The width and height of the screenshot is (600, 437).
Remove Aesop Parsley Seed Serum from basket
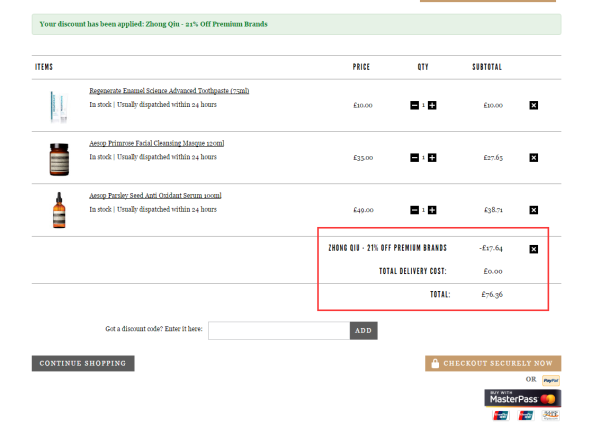(533, 210)
